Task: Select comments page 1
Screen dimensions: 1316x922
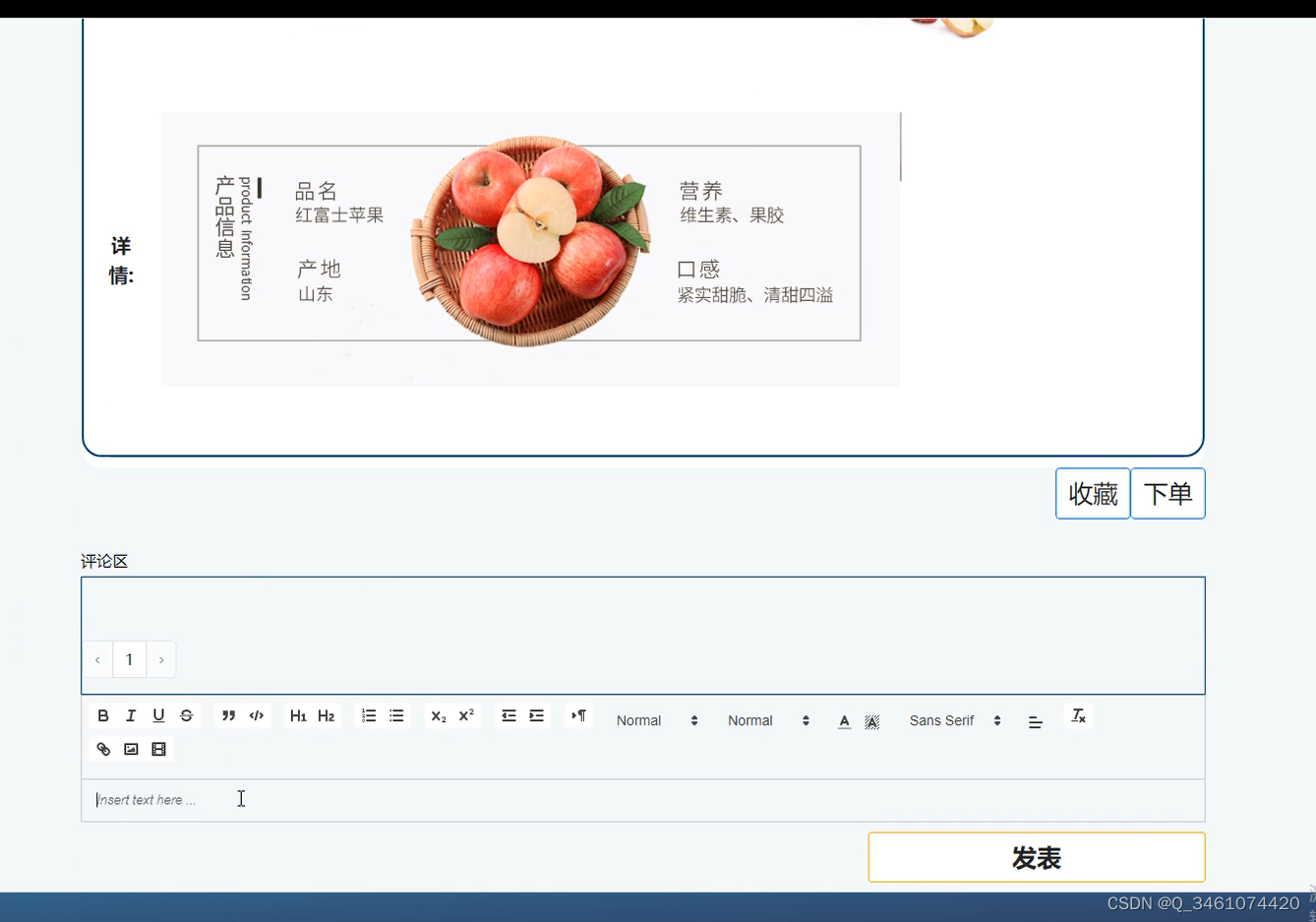Action: coord(129,660)
